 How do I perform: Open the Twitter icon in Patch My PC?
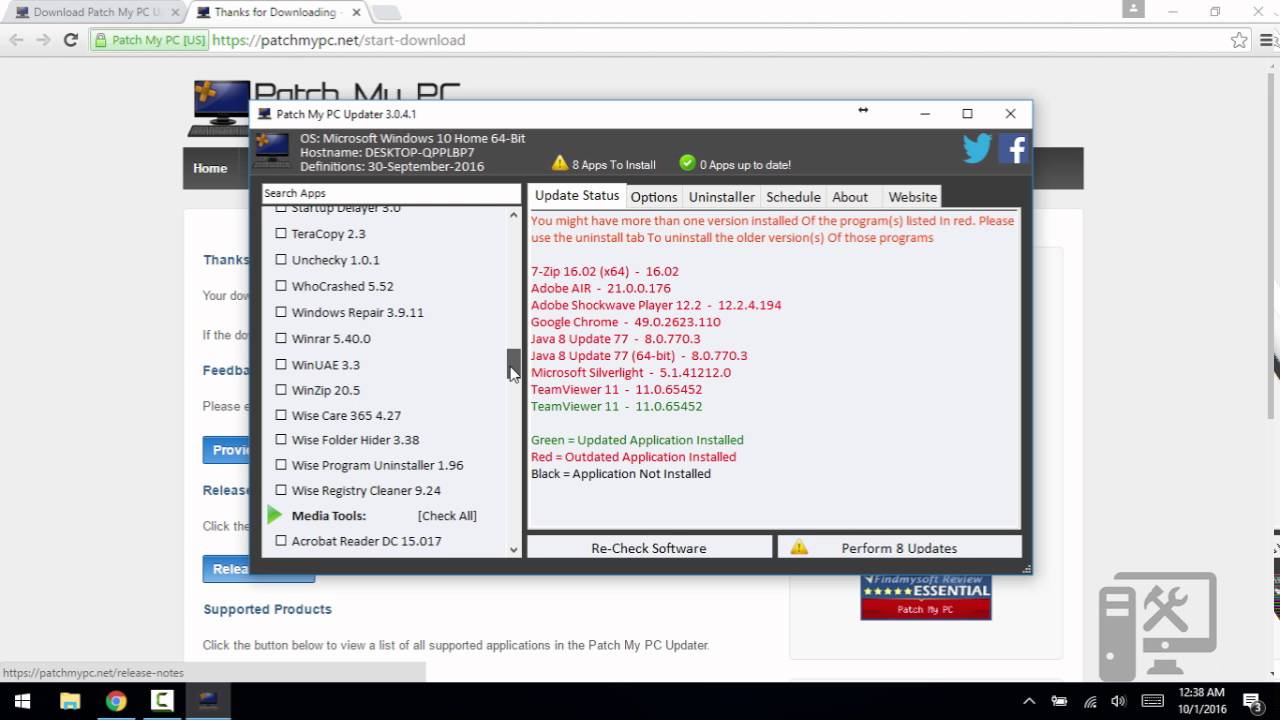coord(977,149)
